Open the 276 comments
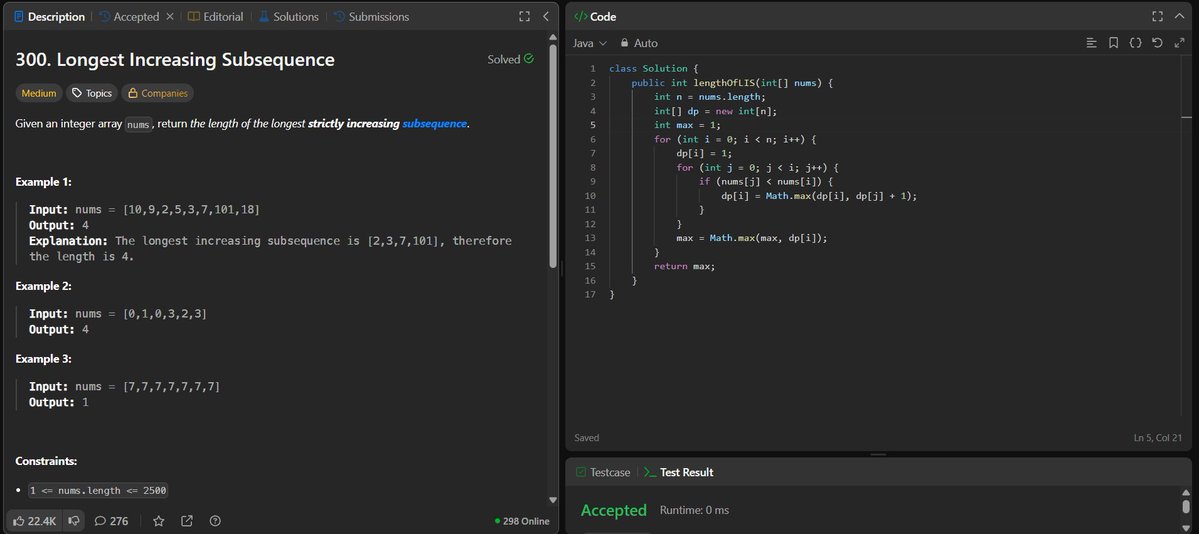The width and height of the screenshot is (1199, 534). 112,521
